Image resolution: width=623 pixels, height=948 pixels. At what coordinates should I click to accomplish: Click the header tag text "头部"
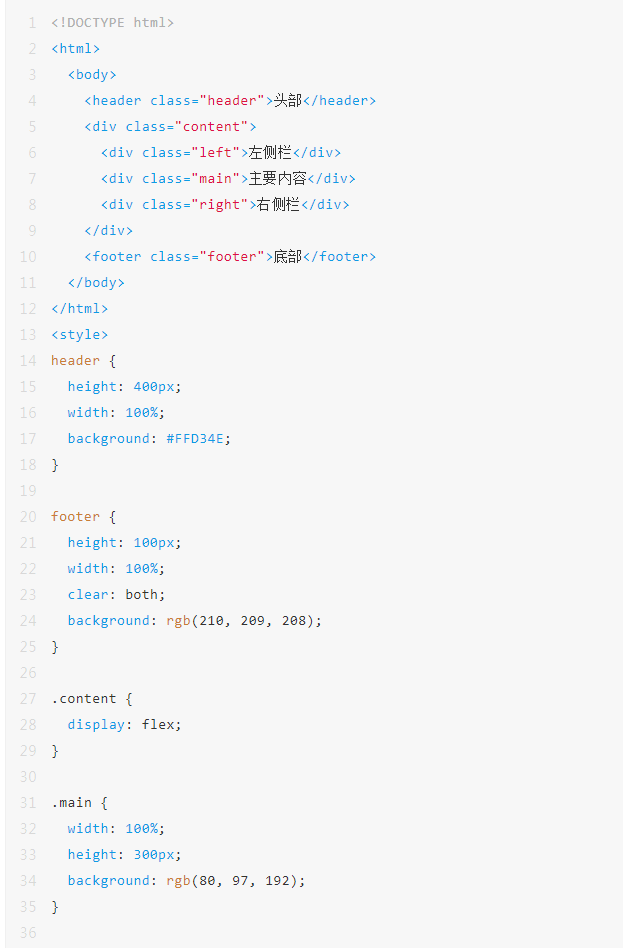tap(288, 100)
